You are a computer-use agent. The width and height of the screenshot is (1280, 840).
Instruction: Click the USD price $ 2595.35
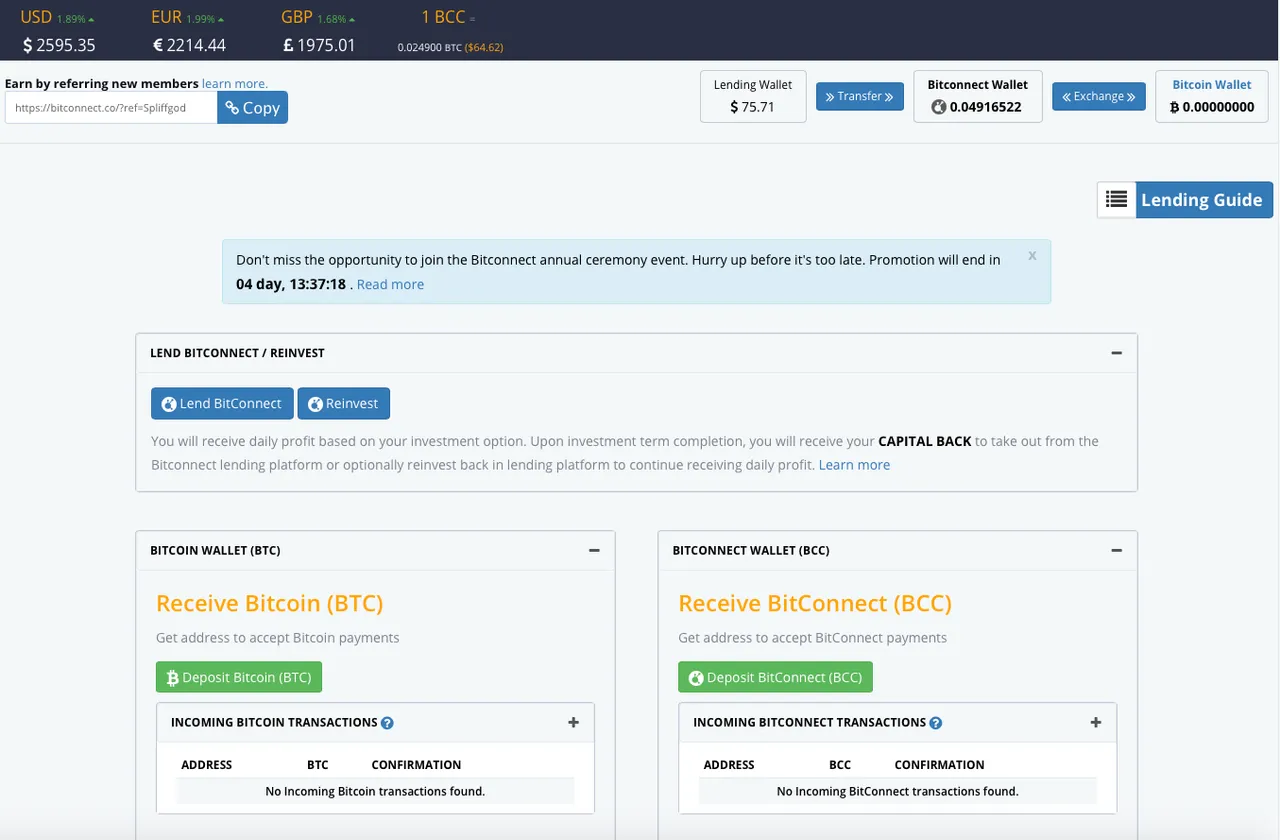pos(59,45)
